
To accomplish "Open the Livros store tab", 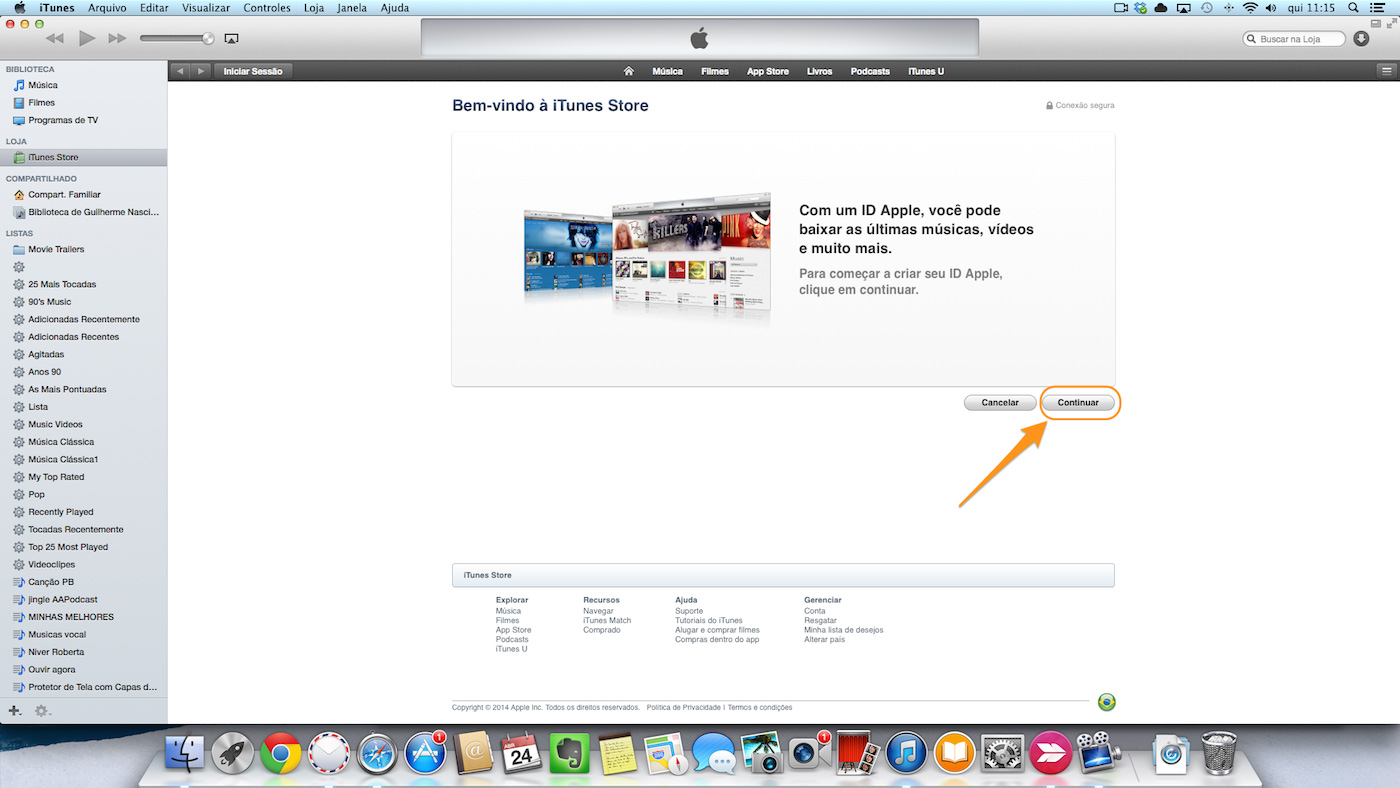I will coord(820,71).
